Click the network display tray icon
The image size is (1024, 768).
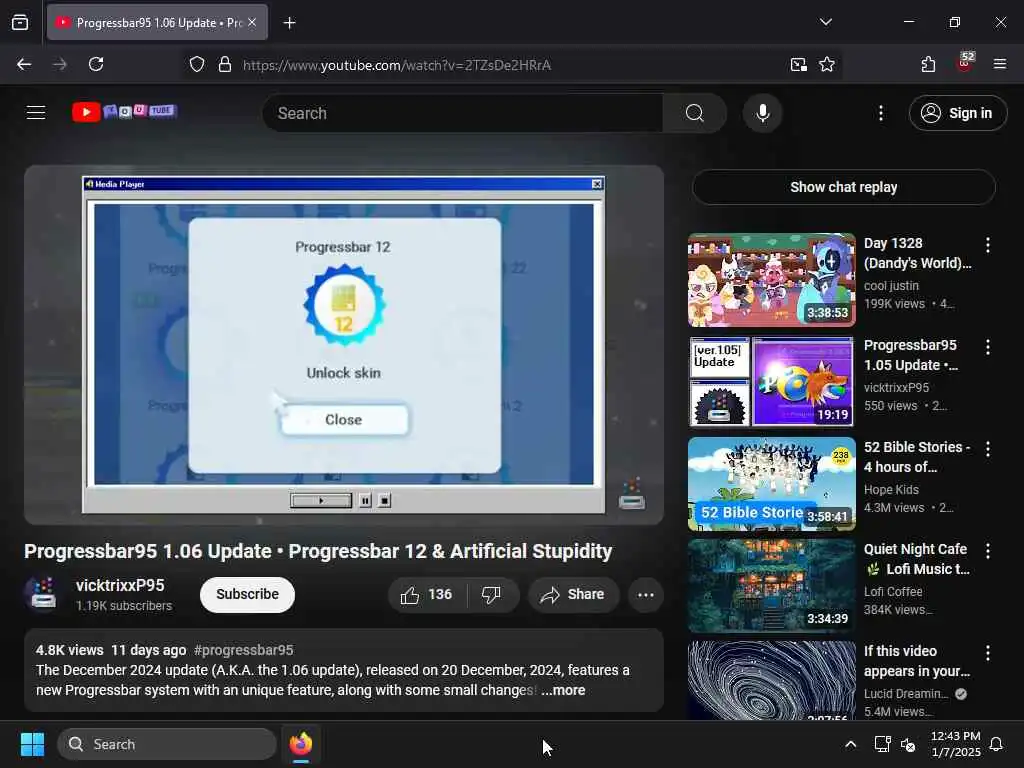tap(882, 744)
